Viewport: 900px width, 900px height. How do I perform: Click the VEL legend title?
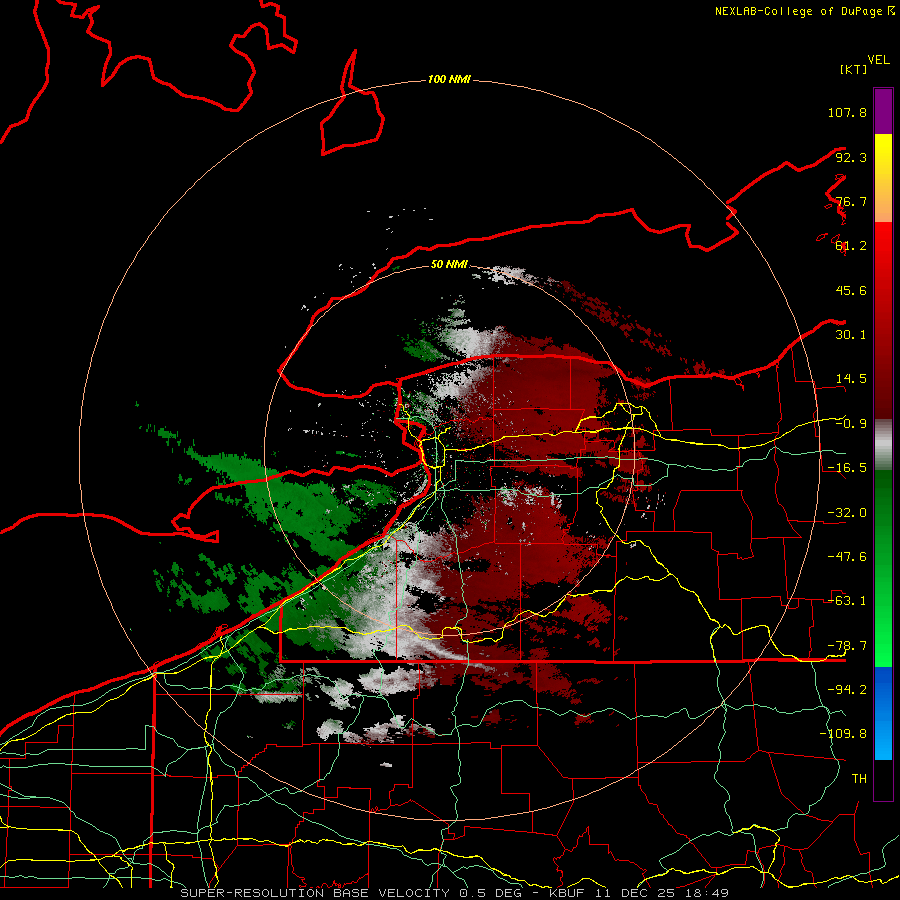pos(878,60)
